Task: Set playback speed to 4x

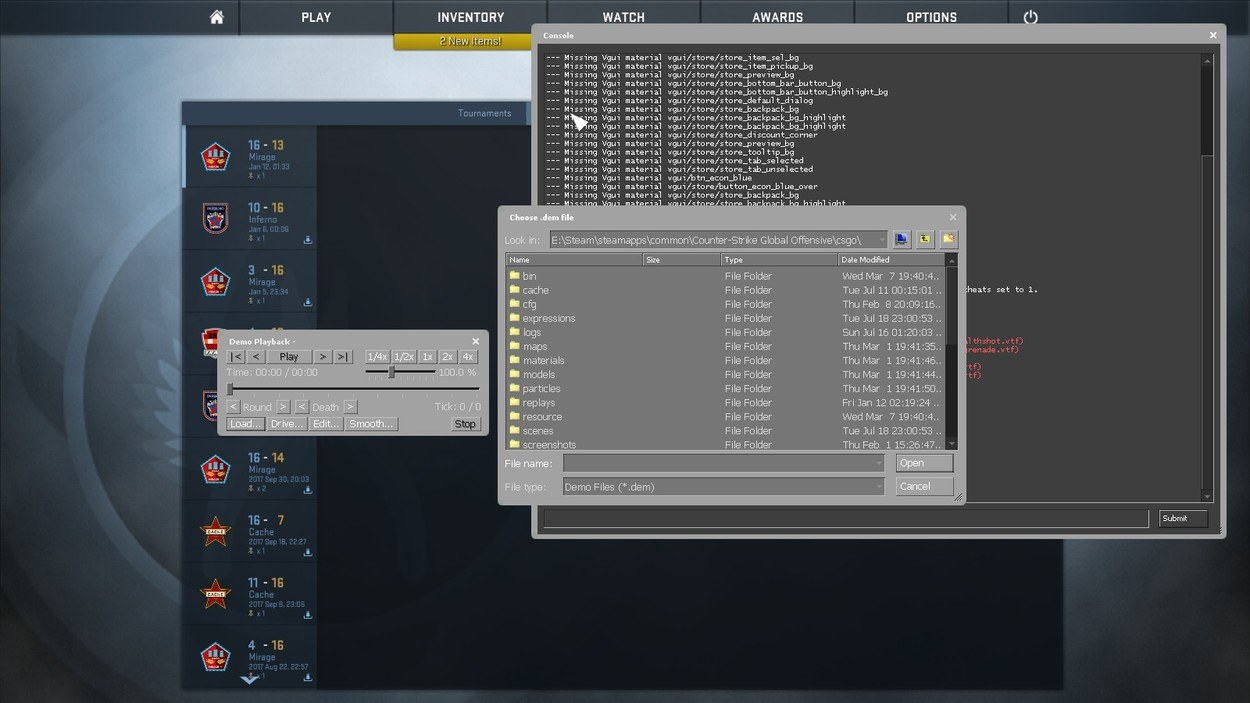Action: (x=467, y=356)
